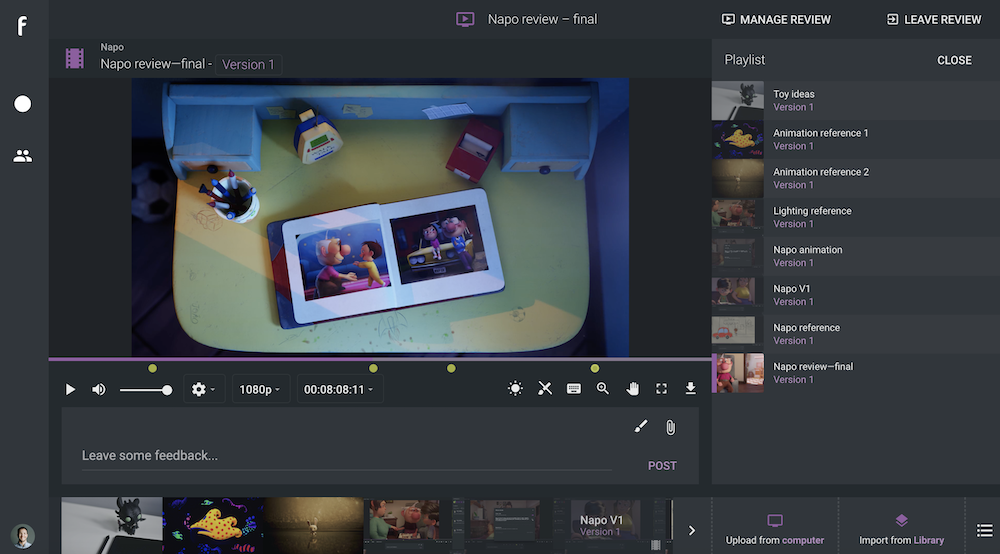This screenshot has height=554, width=1000.
Task: Click the main video preview
Action: (380, 217)
